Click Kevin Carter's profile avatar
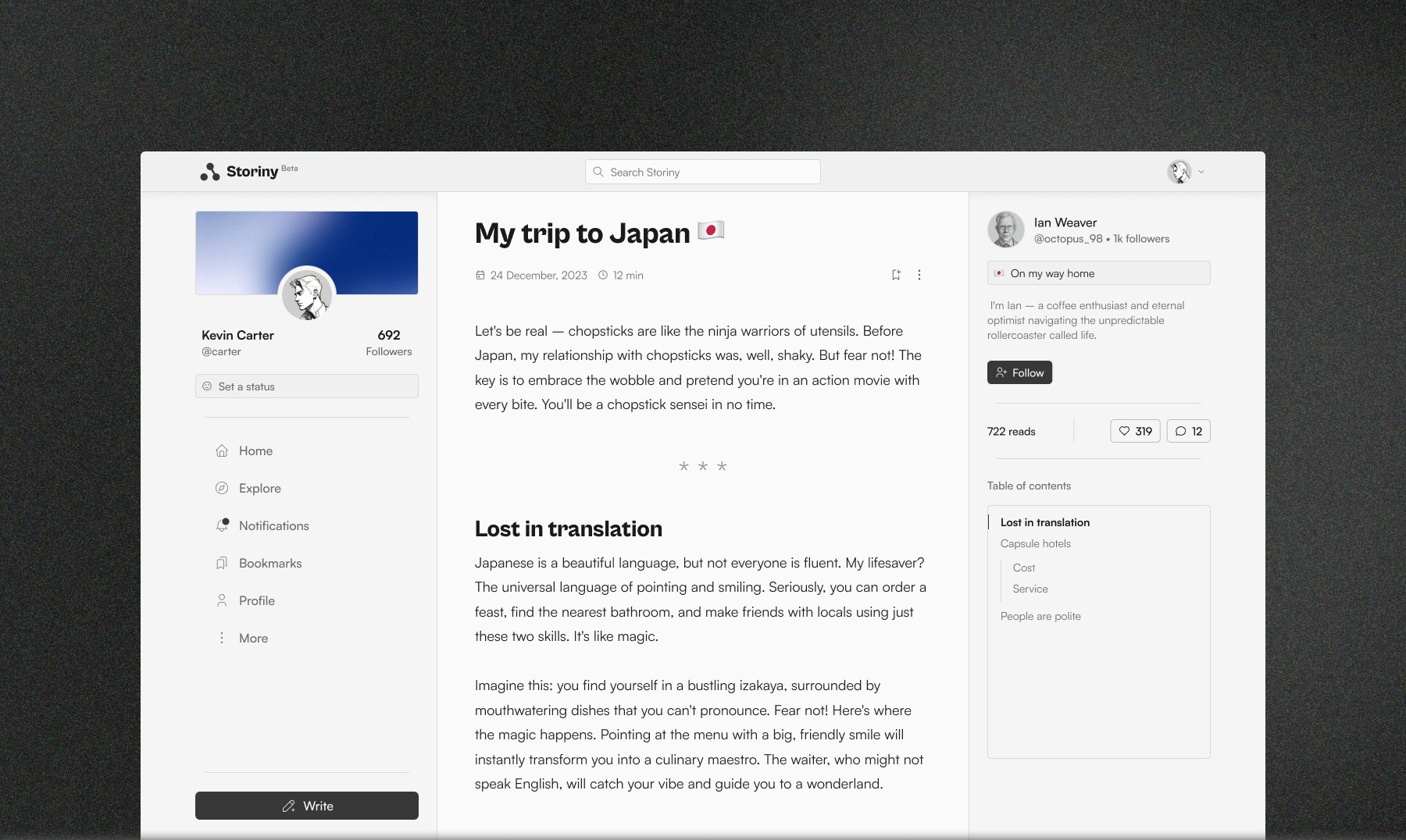Image resolution: width=1406 pixels, height=840 pixels. tap(307, 294)
